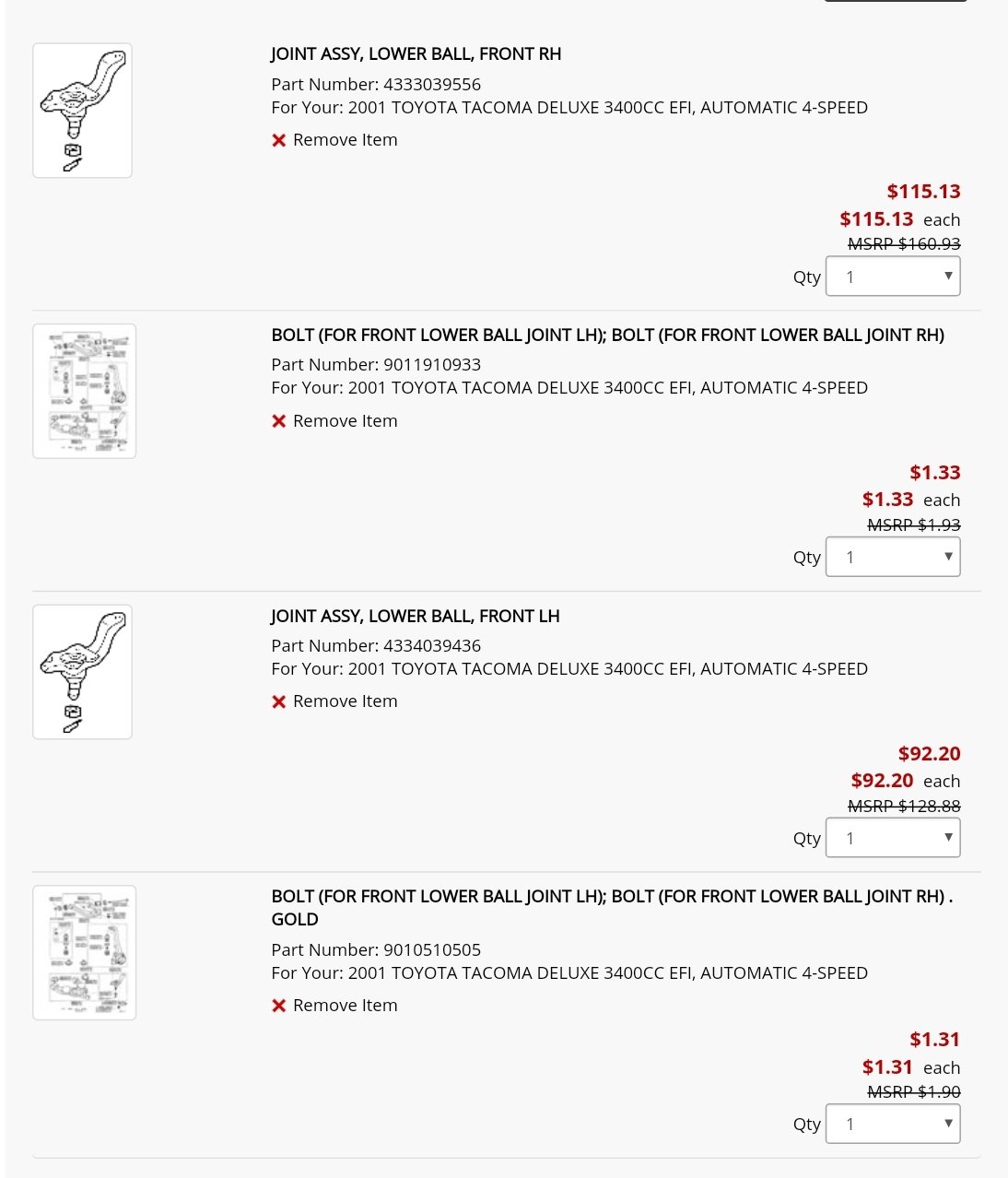
Task: Open Qty dropdown for part 4333039556
Action: (x=893, y=277)
